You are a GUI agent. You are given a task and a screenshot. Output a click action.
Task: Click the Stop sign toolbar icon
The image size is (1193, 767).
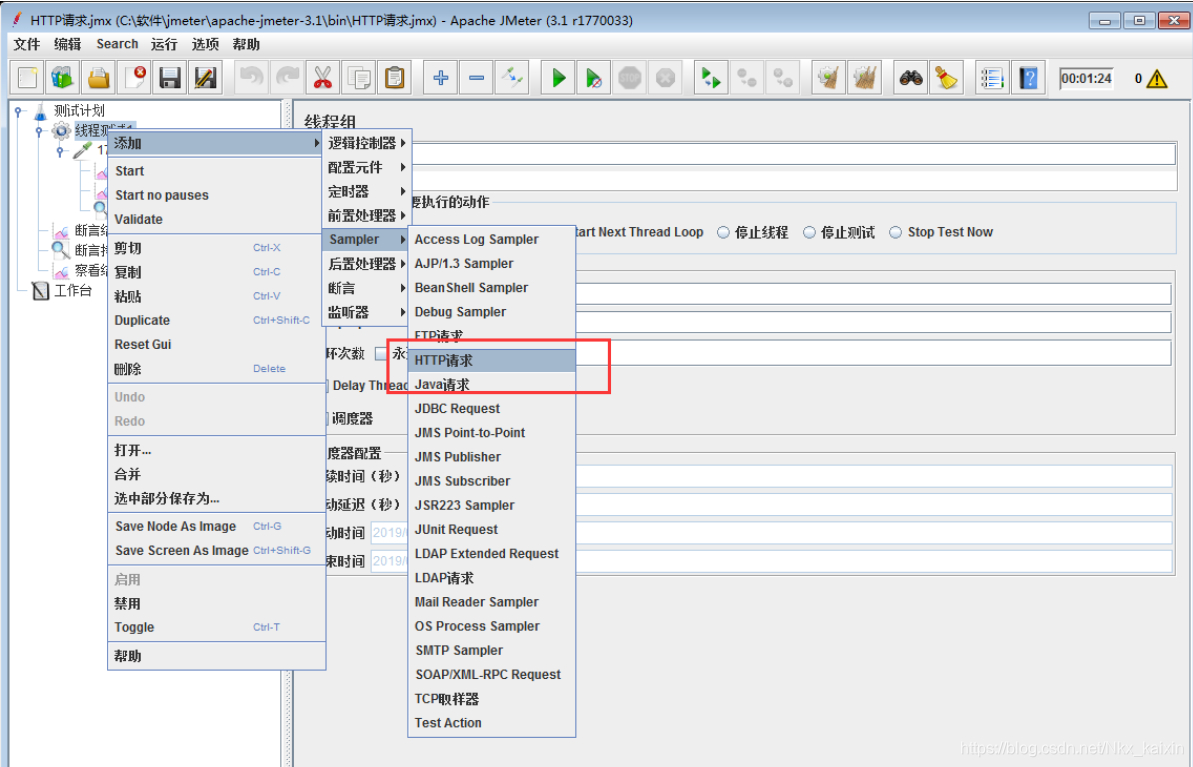click(x=630, y=78)
